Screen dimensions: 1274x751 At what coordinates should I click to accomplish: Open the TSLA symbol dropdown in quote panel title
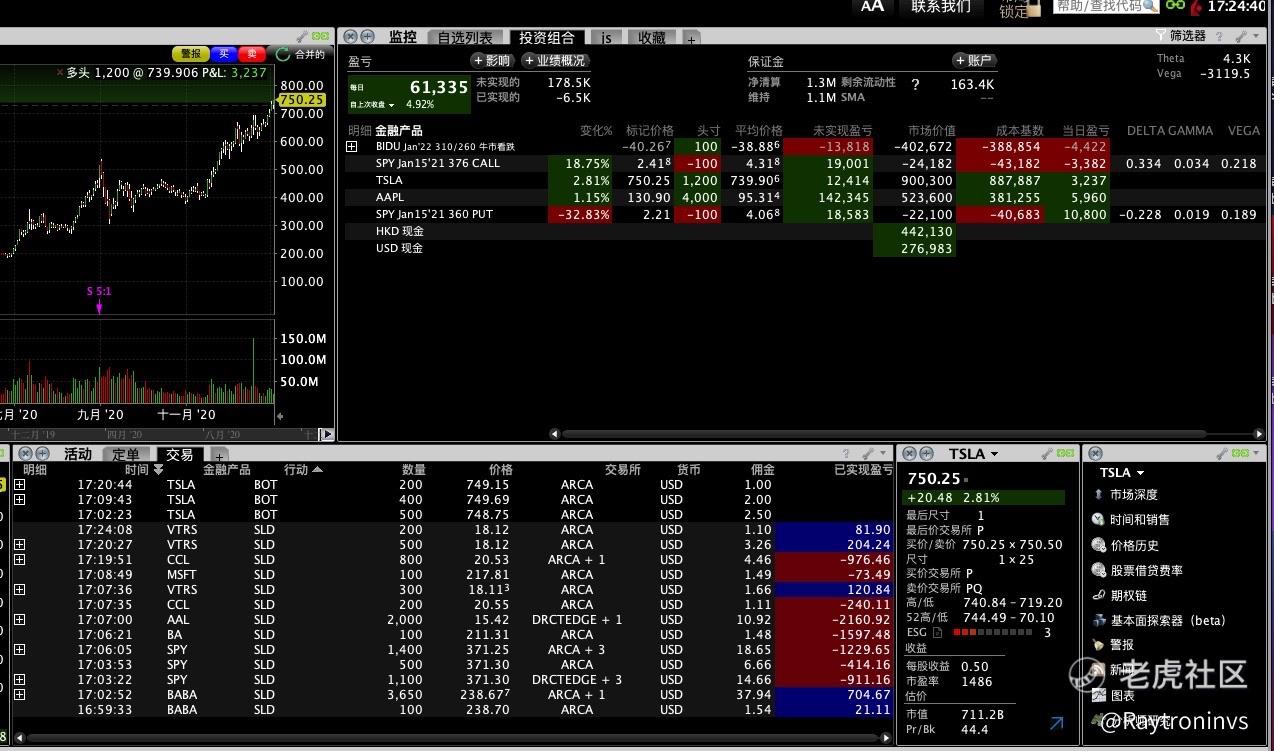(x=994, y=454)
